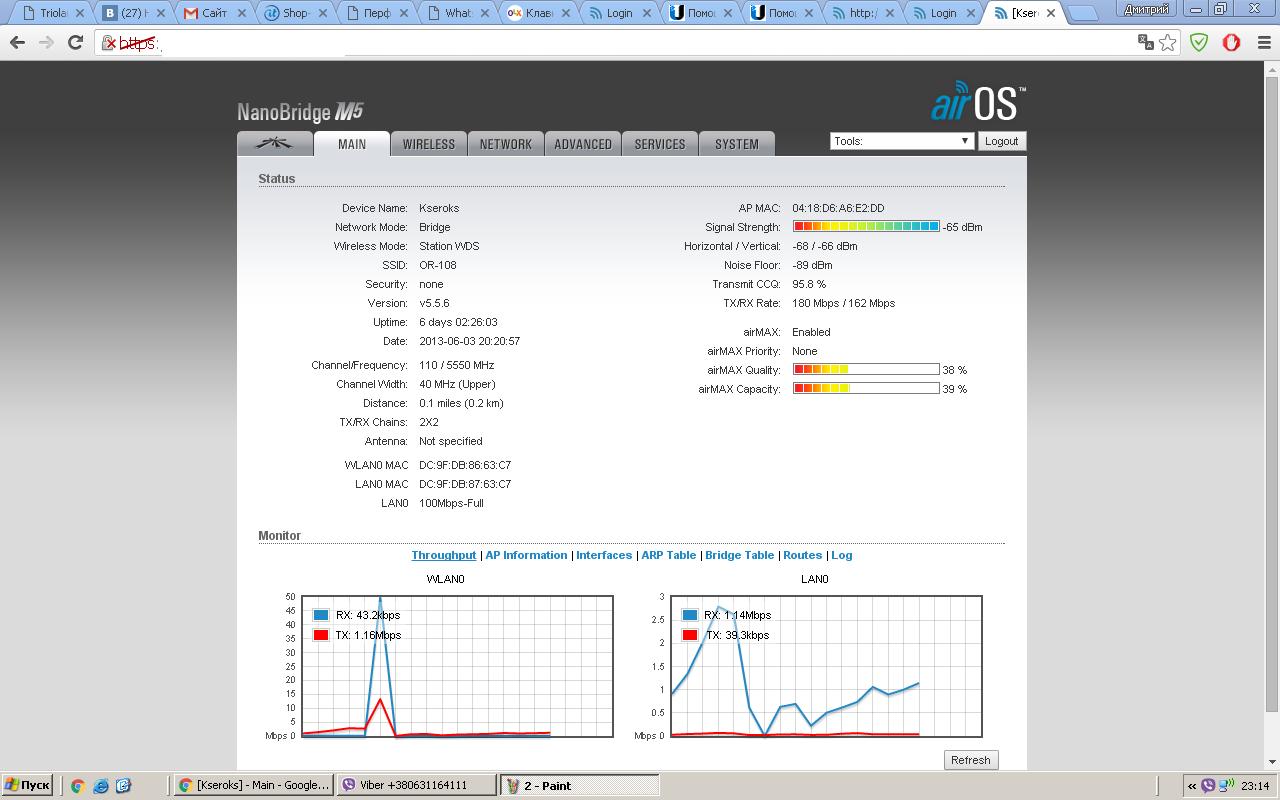Open the ARP Table link
This screenshot has height=800, width=1280.
[x=668, y=555]
